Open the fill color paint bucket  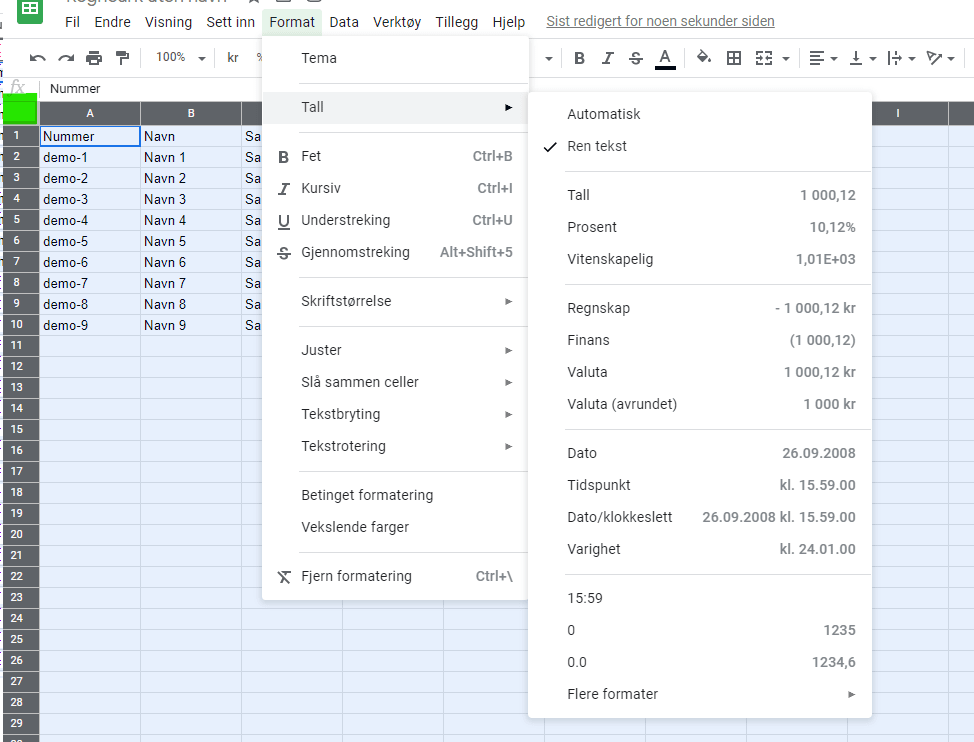pyautogui.click(x=704, y=58)
